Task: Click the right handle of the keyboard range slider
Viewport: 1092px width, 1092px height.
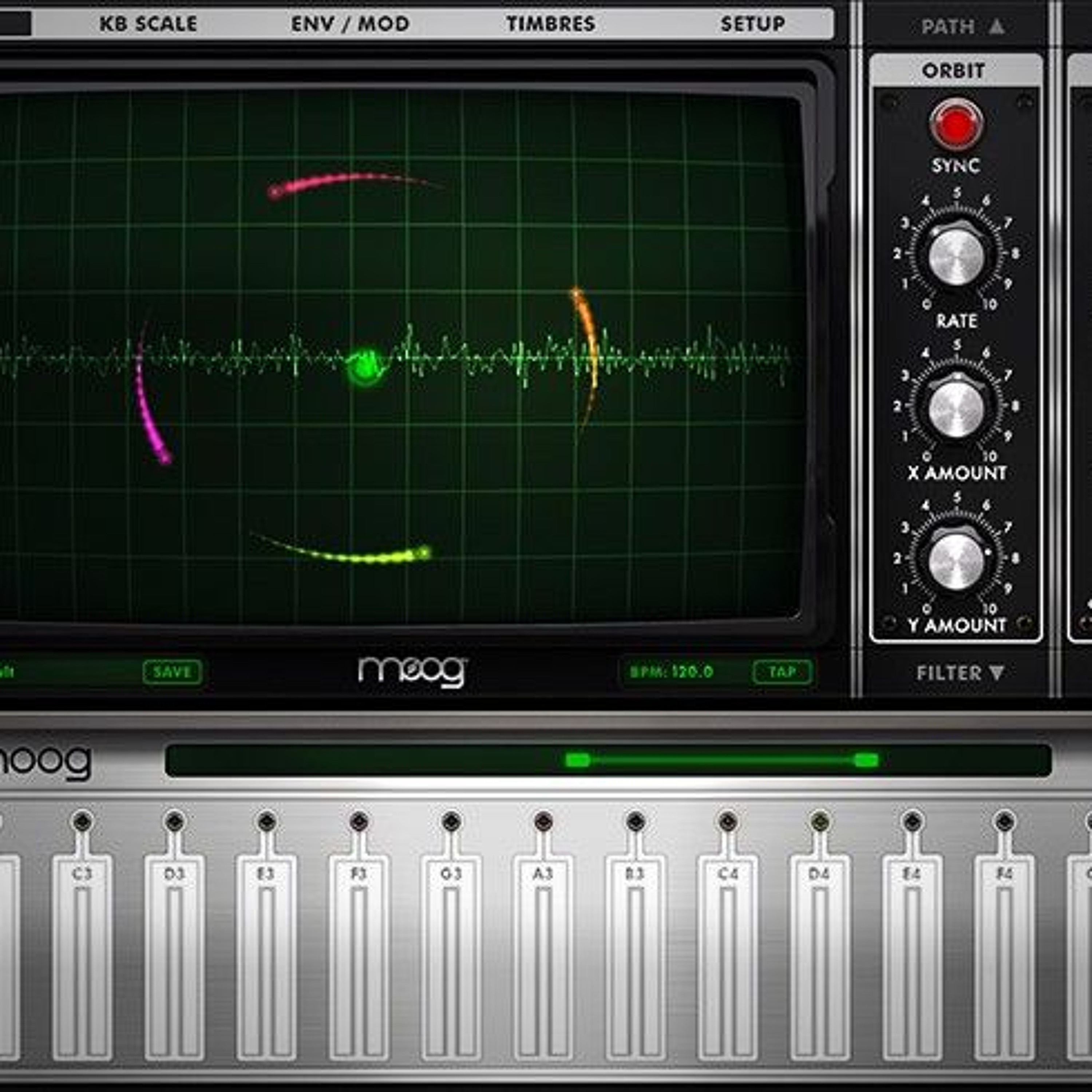Action: [x=866, y=760]
